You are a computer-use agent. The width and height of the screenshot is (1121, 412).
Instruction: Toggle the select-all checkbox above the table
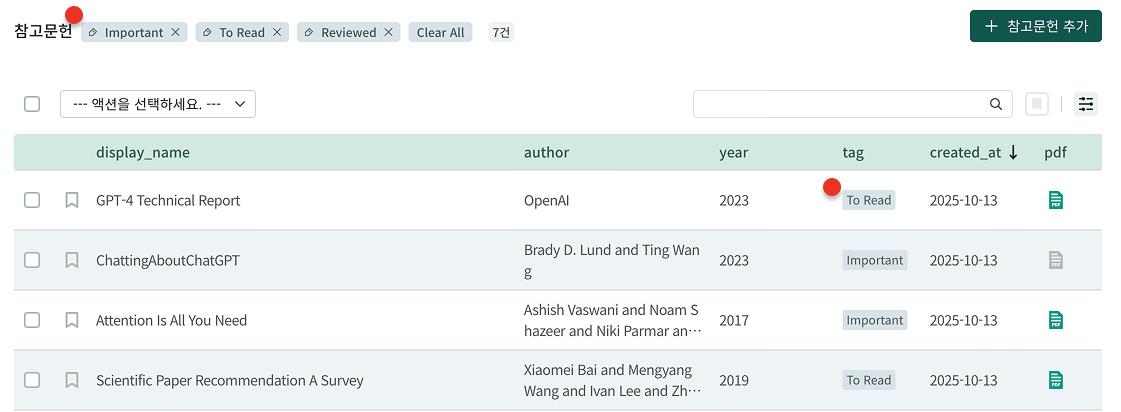[32, 104]
